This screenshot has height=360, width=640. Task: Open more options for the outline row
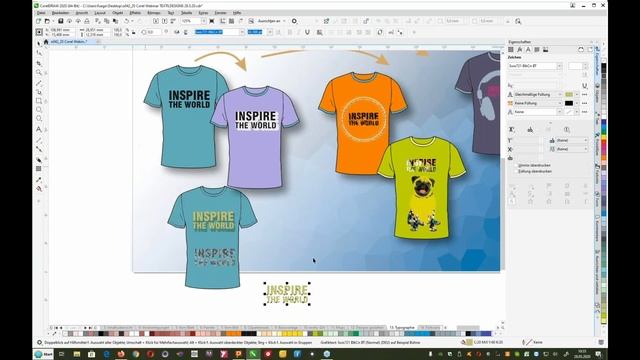point(584,112)
